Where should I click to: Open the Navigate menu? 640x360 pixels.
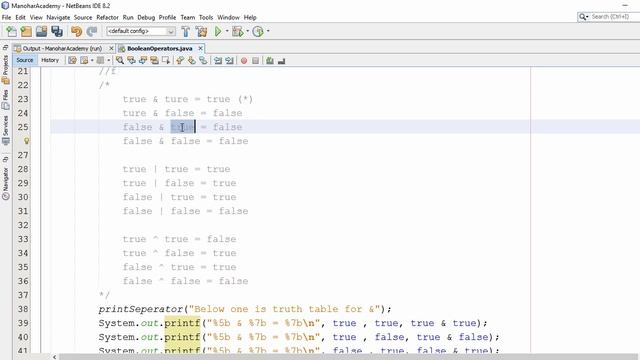point(58,17)
